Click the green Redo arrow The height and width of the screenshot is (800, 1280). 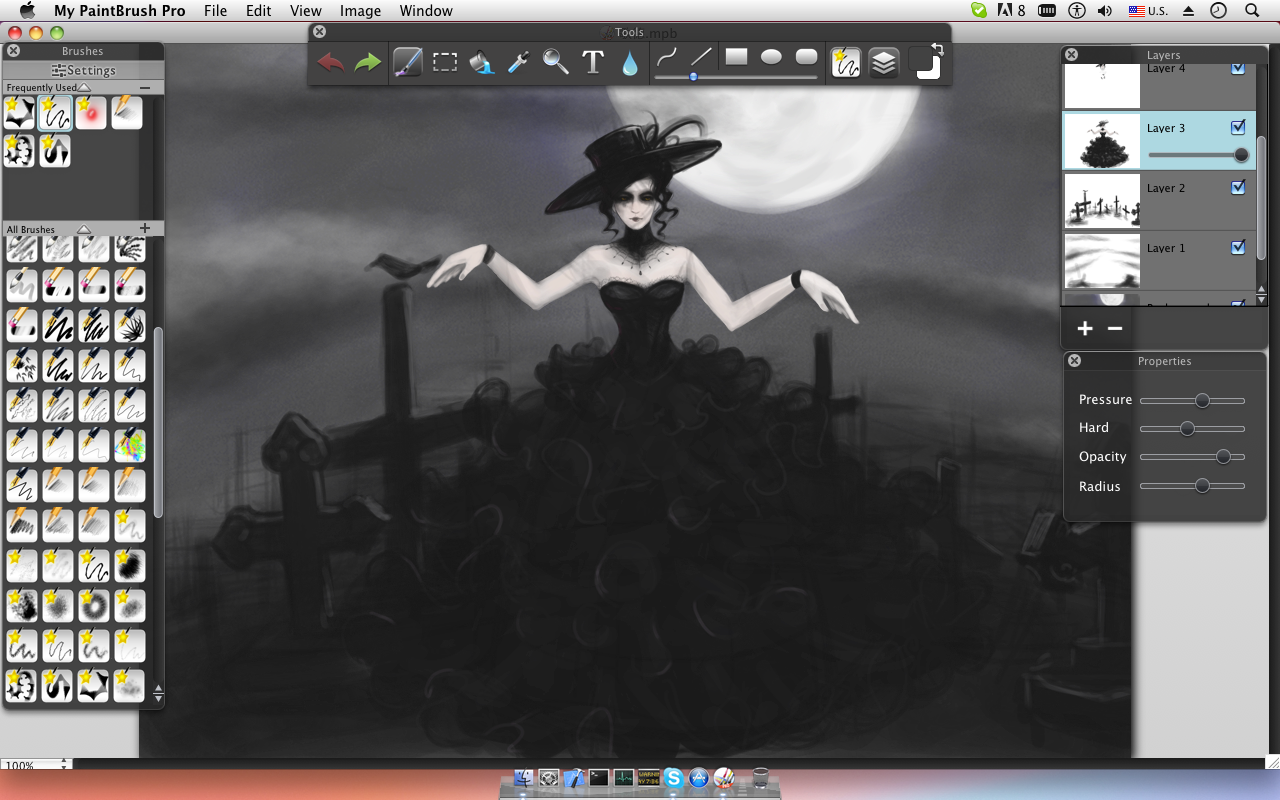coord(368,63)
